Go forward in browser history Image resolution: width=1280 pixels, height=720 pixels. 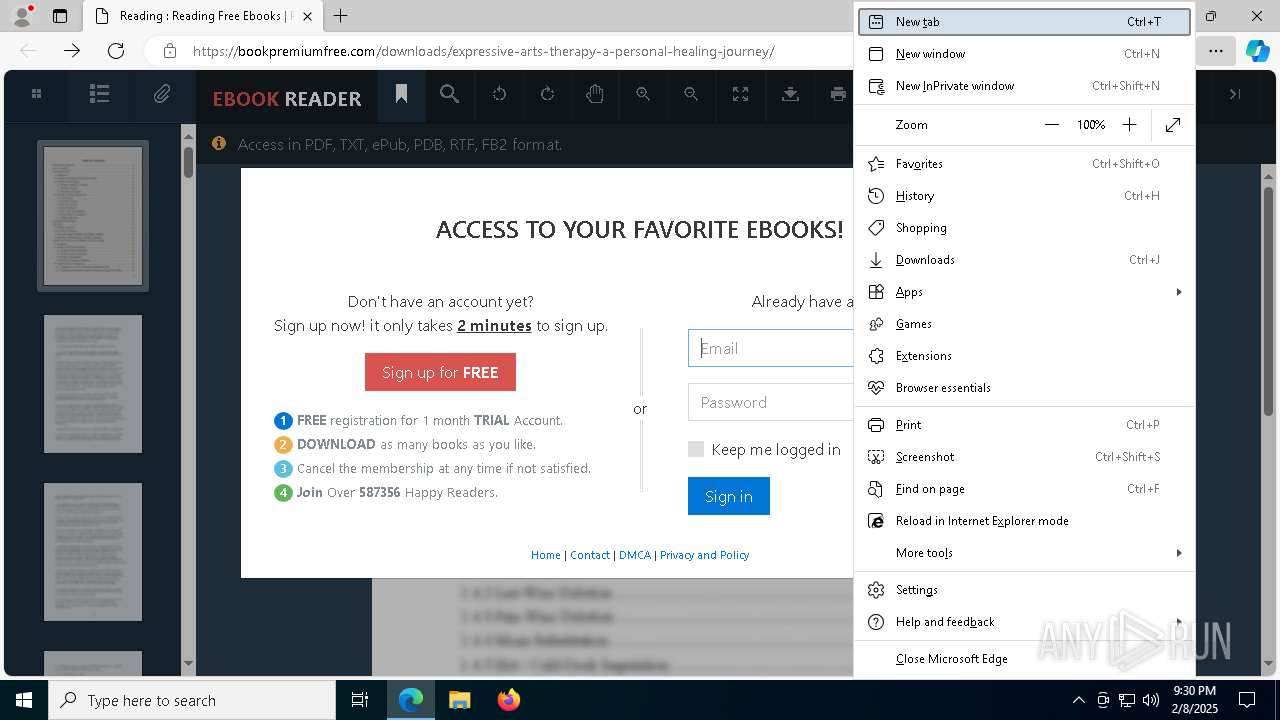coord(72,51)
